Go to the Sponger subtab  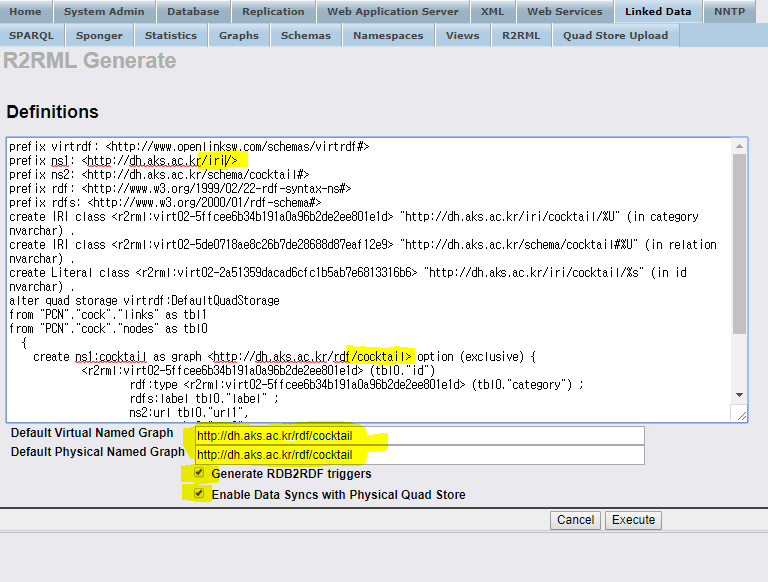[99, 35]
